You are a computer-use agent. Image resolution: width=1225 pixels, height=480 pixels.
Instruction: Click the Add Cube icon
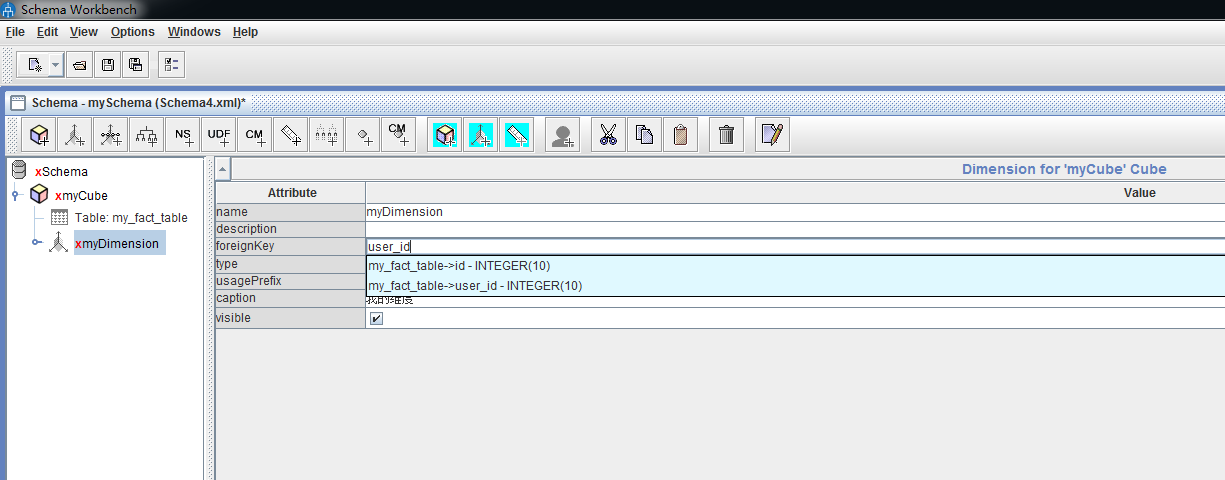[x=39, y=134]
